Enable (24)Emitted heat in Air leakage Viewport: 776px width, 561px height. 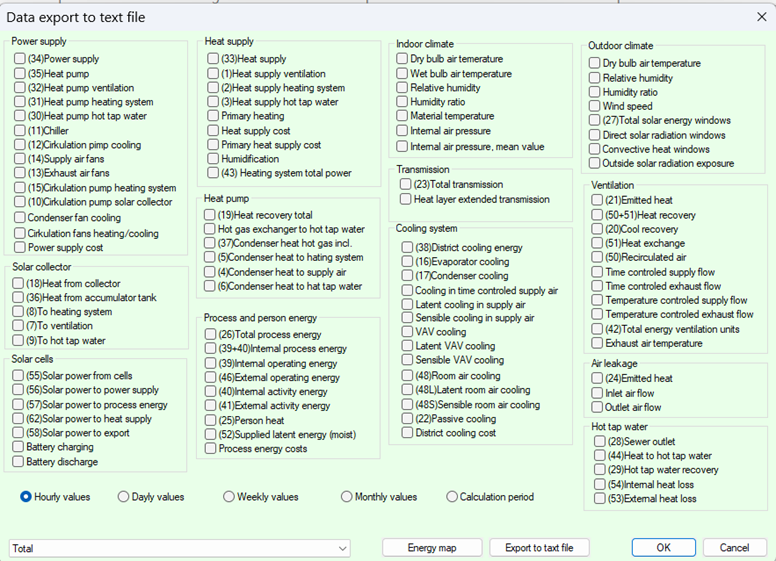[599, 379]
